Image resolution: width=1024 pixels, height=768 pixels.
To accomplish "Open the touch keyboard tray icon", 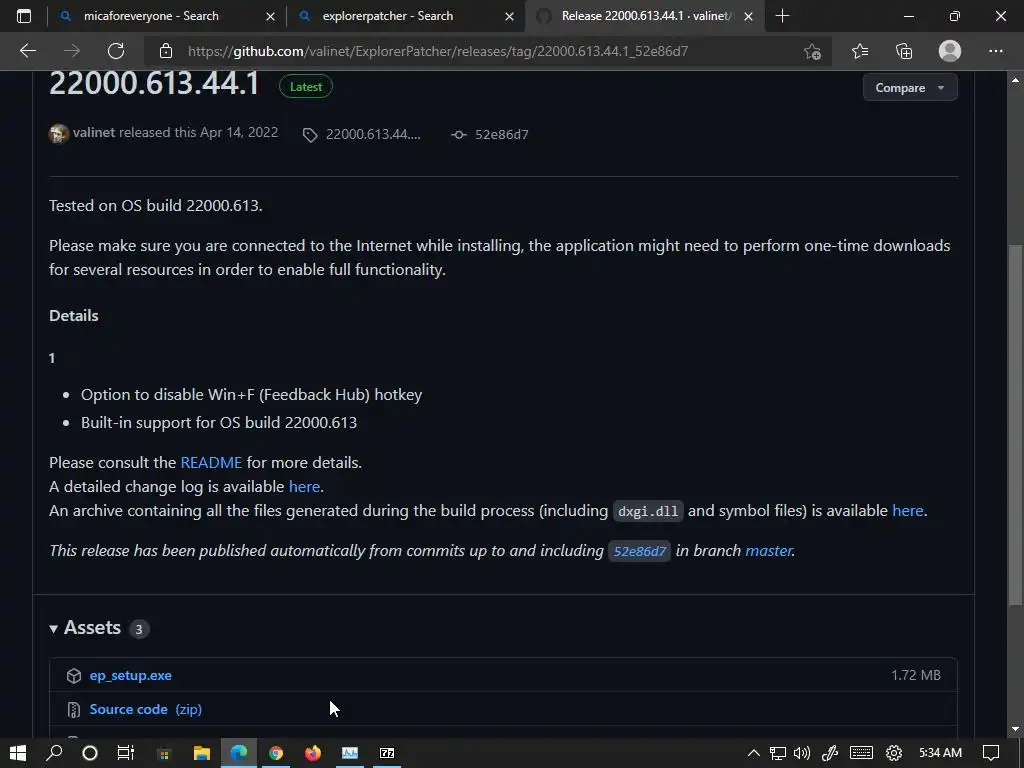I will coord(861,753).
